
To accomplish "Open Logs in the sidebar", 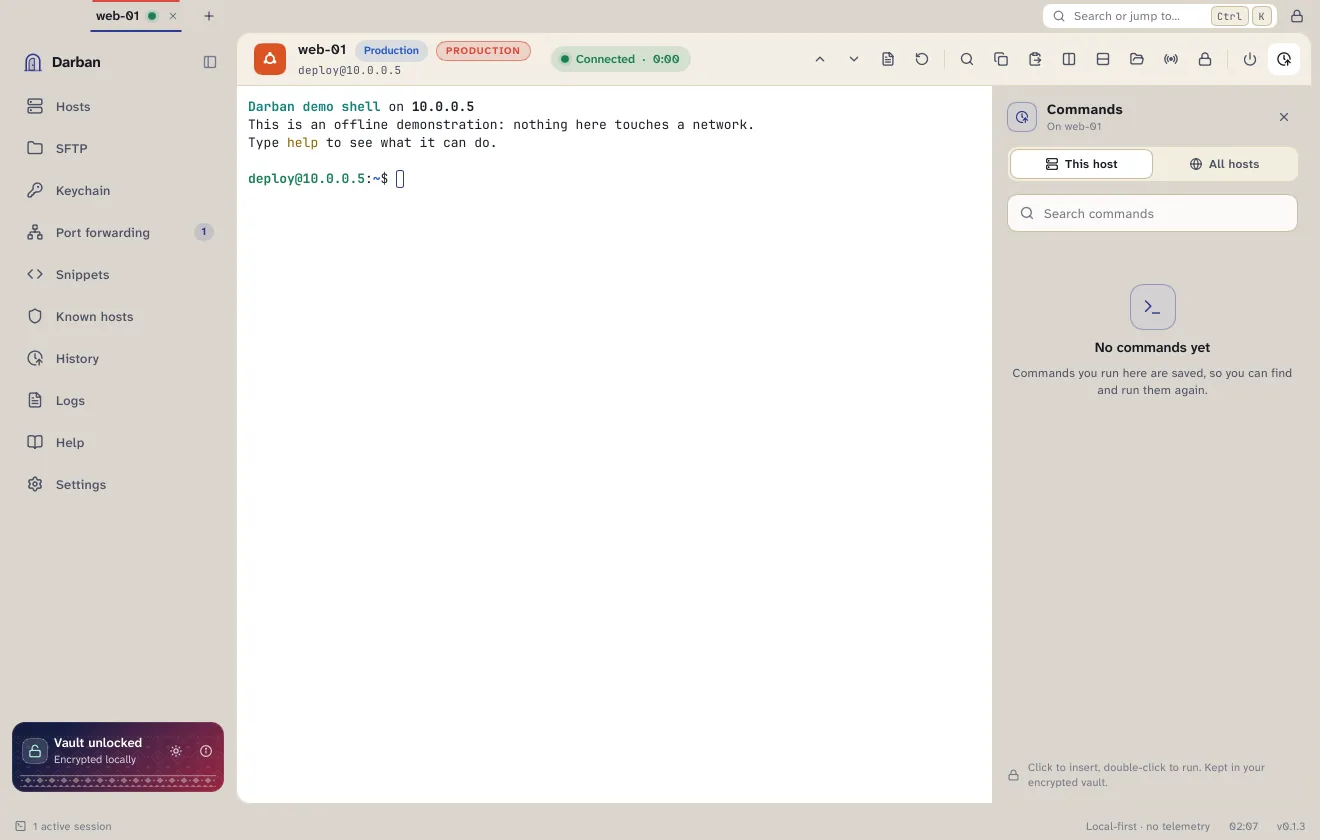I will [119, 400].
